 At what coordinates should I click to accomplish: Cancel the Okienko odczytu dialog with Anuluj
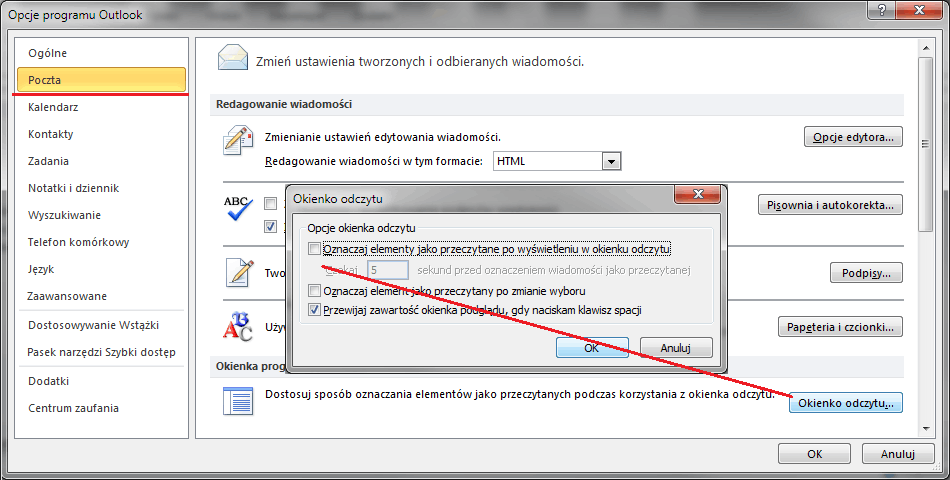(676, 348)
